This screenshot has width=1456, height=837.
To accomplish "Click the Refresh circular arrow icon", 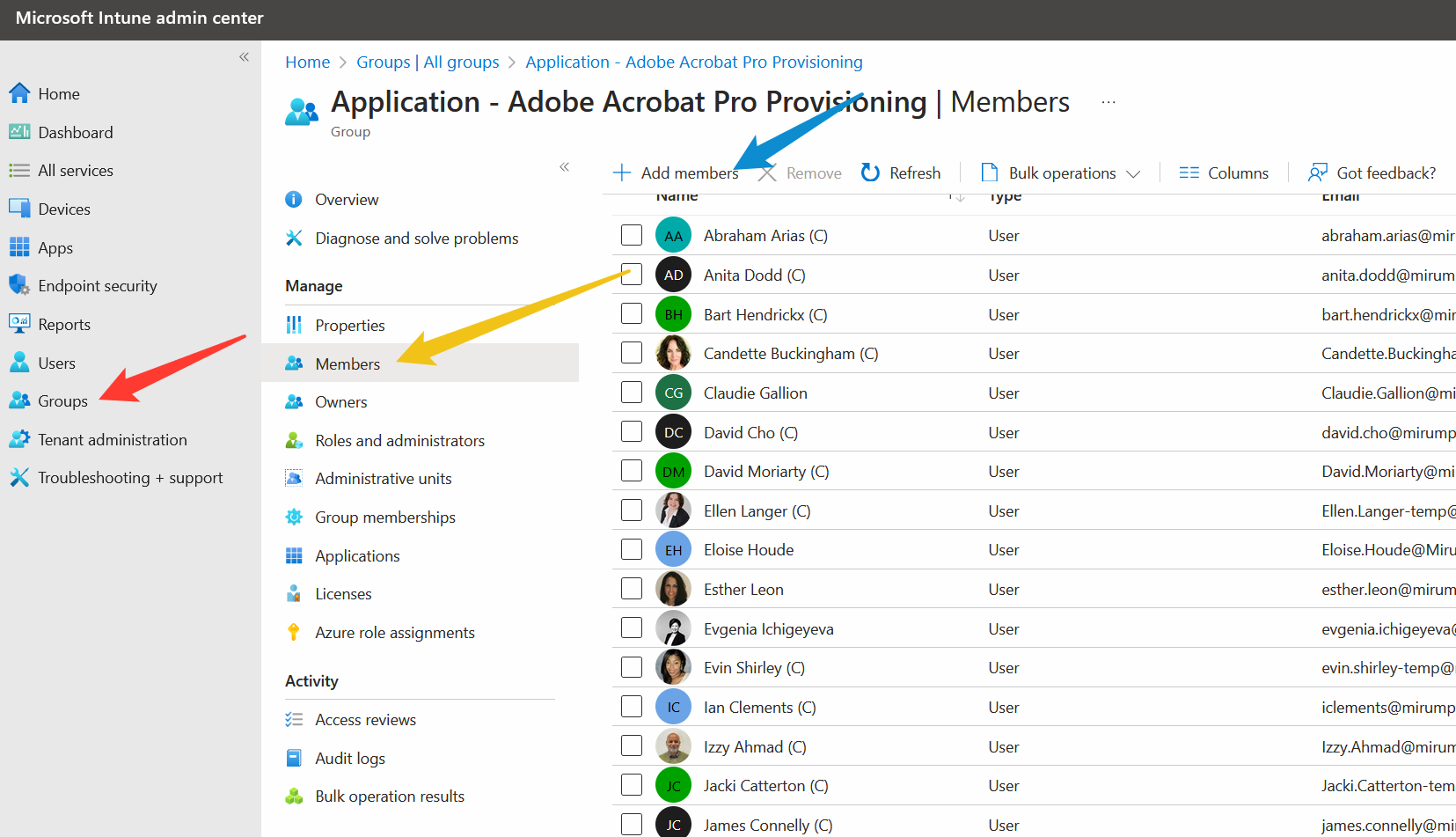I will point(870,173).
